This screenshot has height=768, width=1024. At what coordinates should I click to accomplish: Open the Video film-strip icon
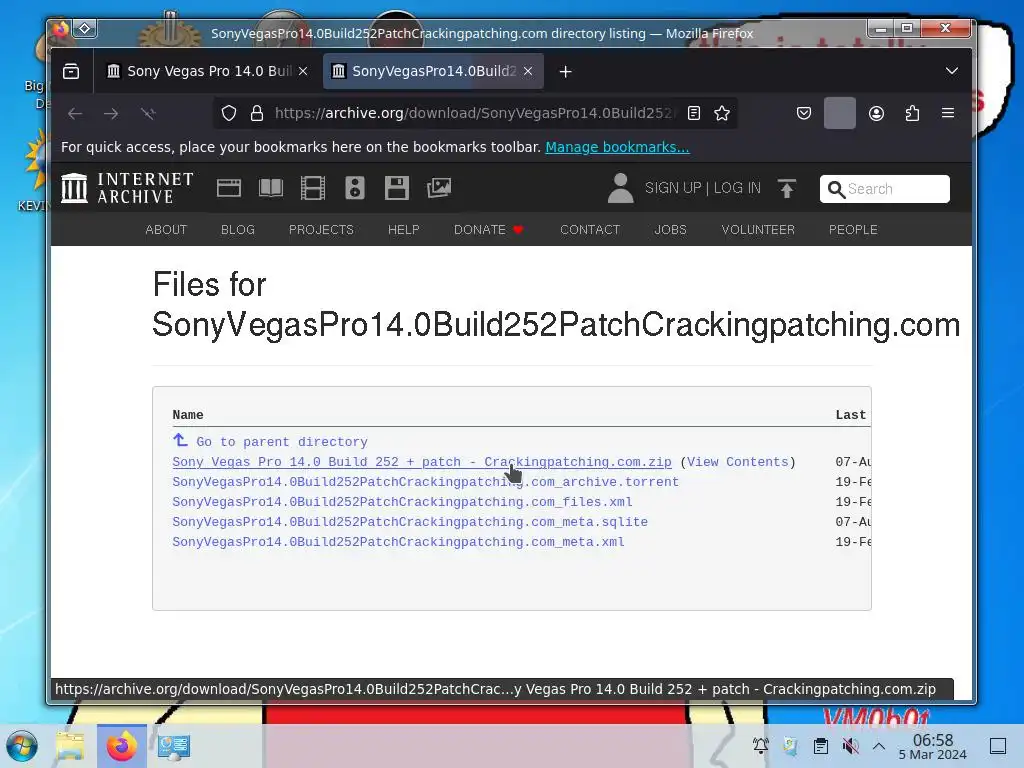313,188
